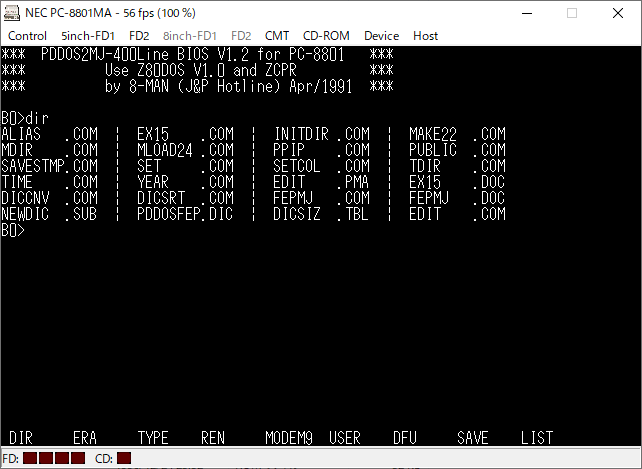Click the DICCNV .COM file entry
Screen dimensions: 642x469
point(50,198)
